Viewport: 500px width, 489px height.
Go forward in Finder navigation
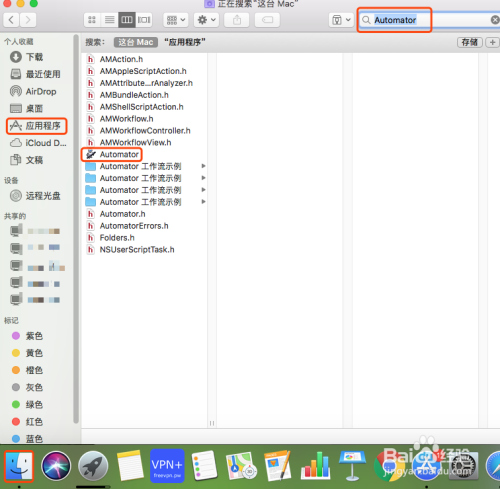pyautogui.click(x=28, y=20)
